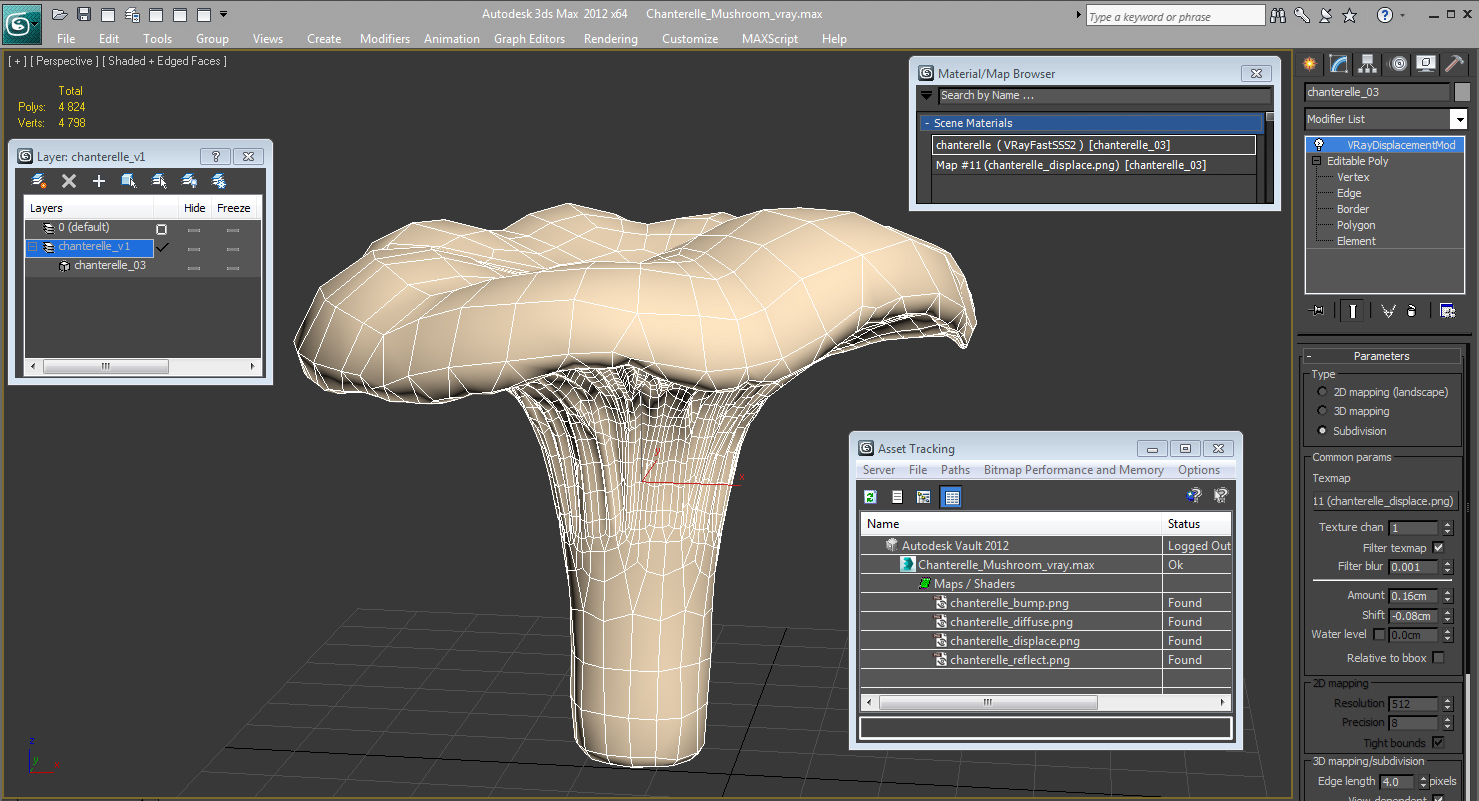Switch Asset Tracking to Table View icon
Image resolution: width=1479 pixels, height=801 pixels.
(951, 497)
